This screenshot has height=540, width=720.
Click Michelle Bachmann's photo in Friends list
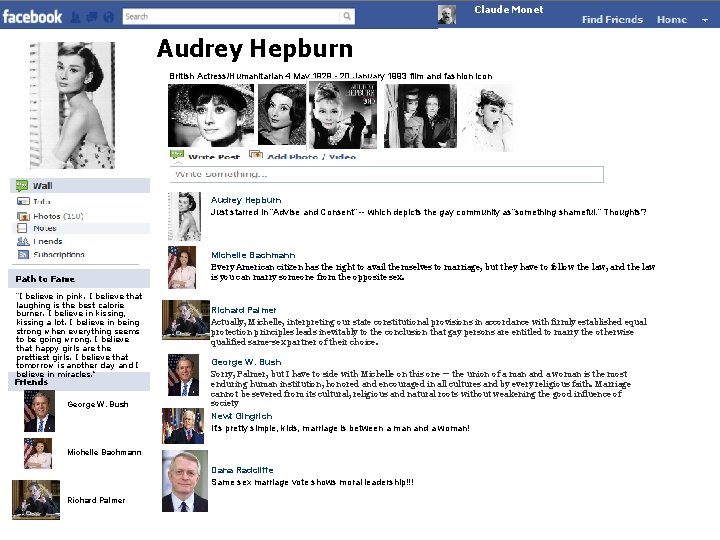click(38, 454)
